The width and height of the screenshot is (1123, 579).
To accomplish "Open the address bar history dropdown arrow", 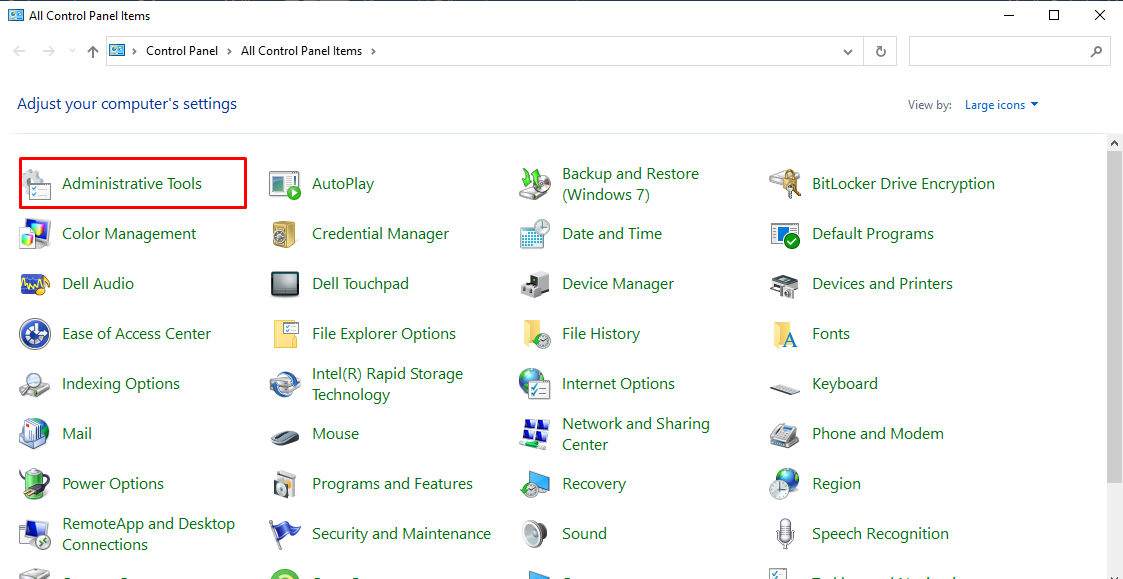I will point(848,51).
